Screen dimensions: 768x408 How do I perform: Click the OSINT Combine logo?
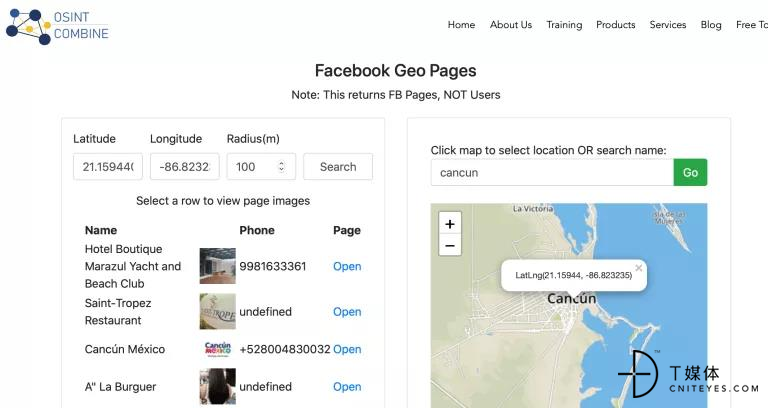point(57,26)
